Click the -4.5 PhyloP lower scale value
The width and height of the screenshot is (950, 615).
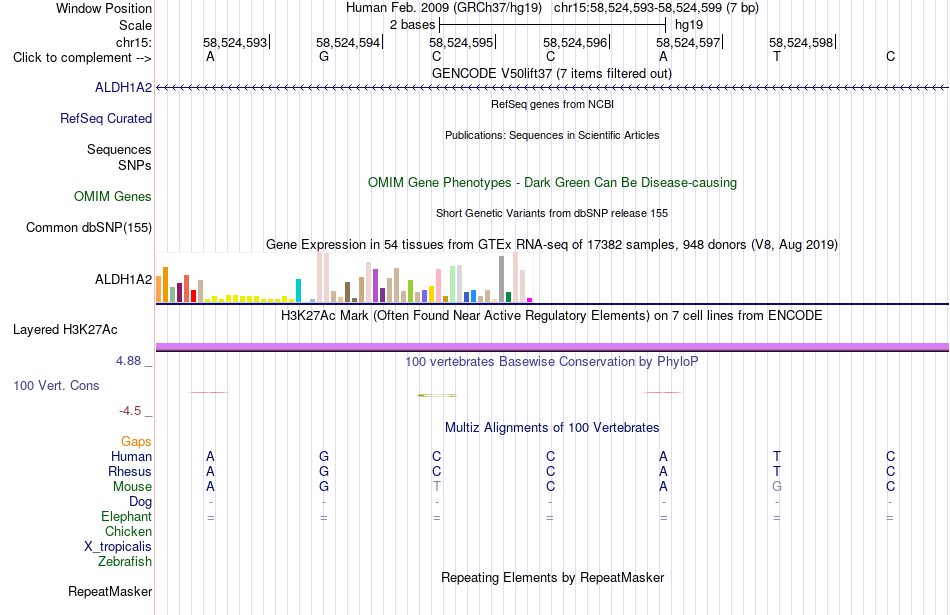point(130,411)
